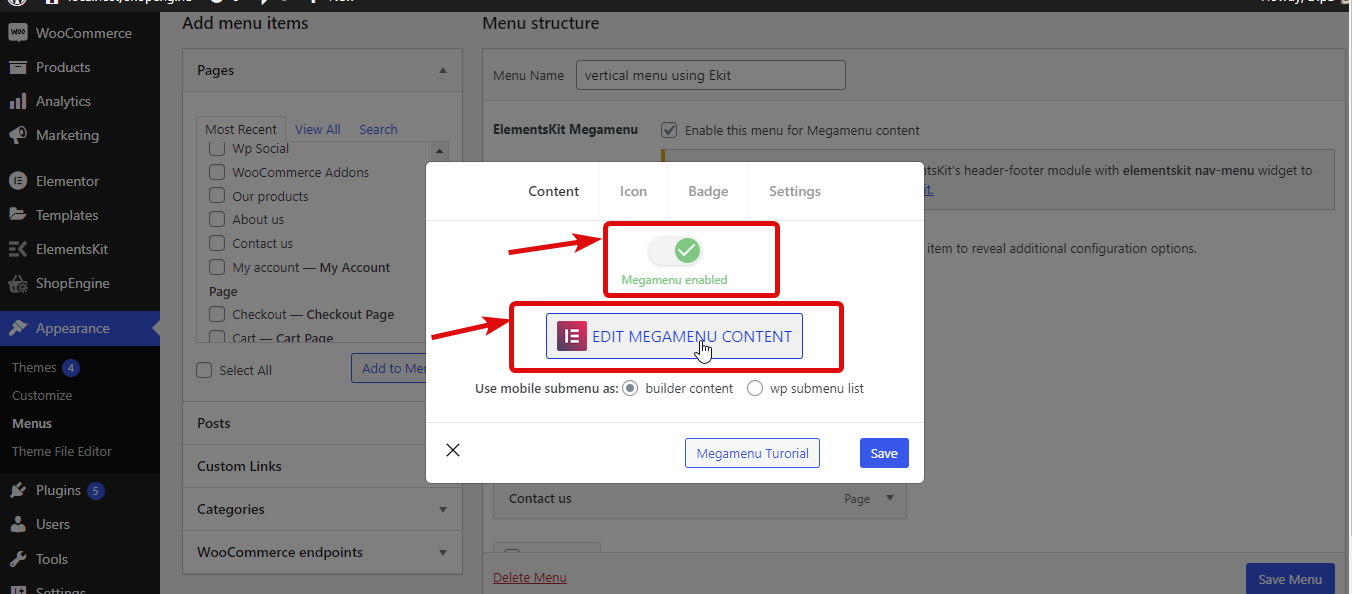Switch to the Settings tab
Screen dimensions: 1352x594
(795, 191)
